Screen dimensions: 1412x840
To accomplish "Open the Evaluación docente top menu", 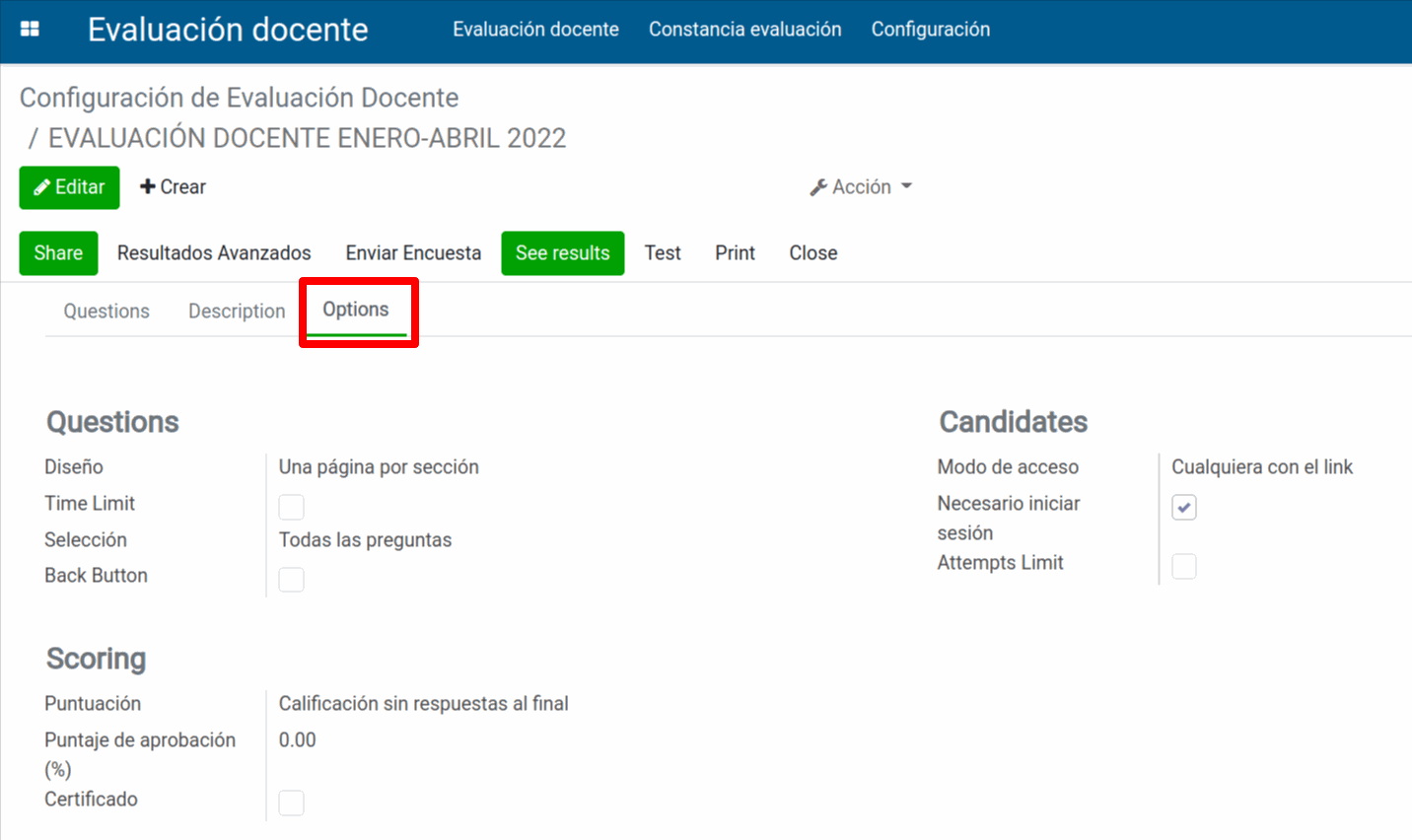I will (535, 30).
